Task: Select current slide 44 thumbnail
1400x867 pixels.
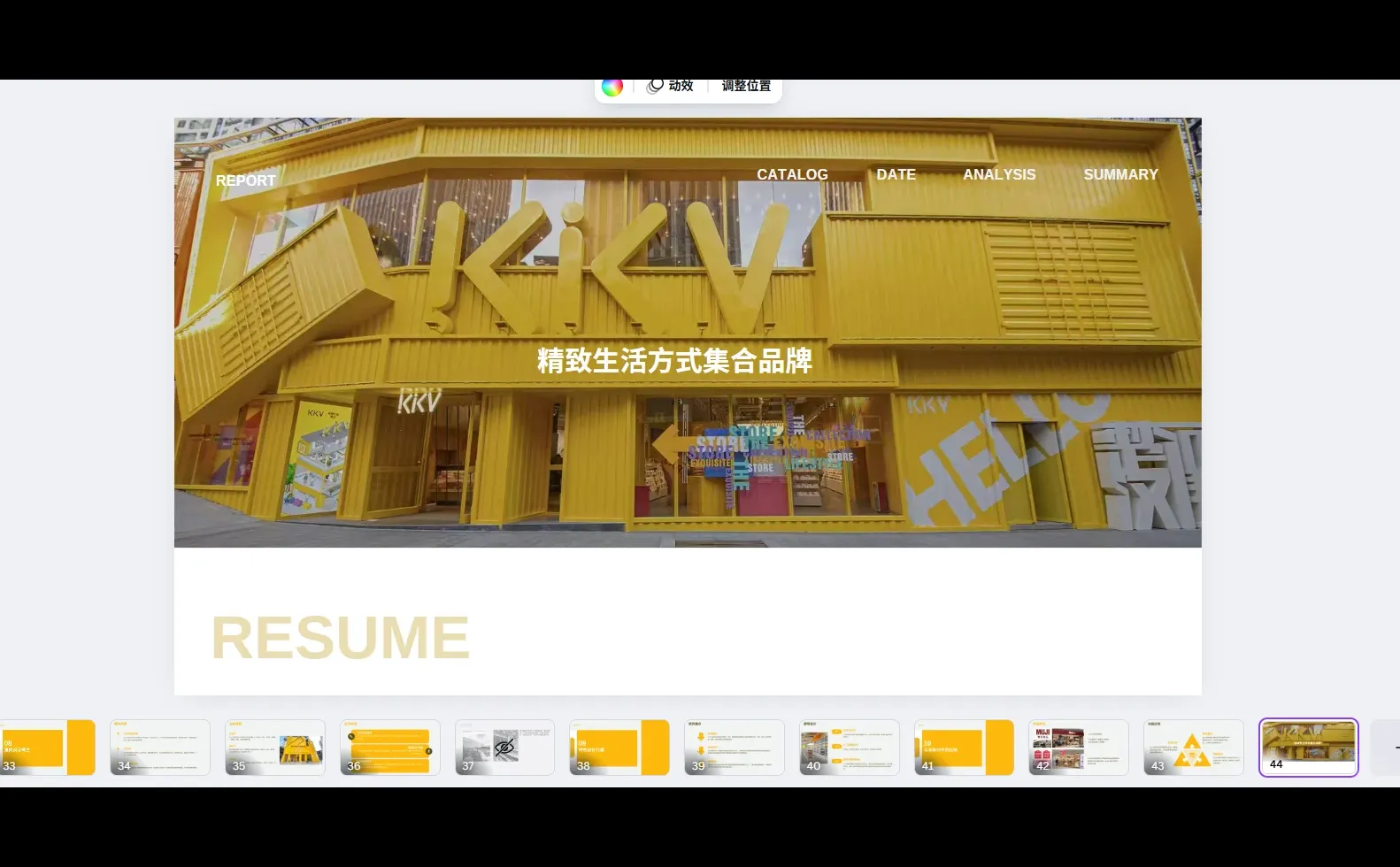Action: pos(1309,748)
